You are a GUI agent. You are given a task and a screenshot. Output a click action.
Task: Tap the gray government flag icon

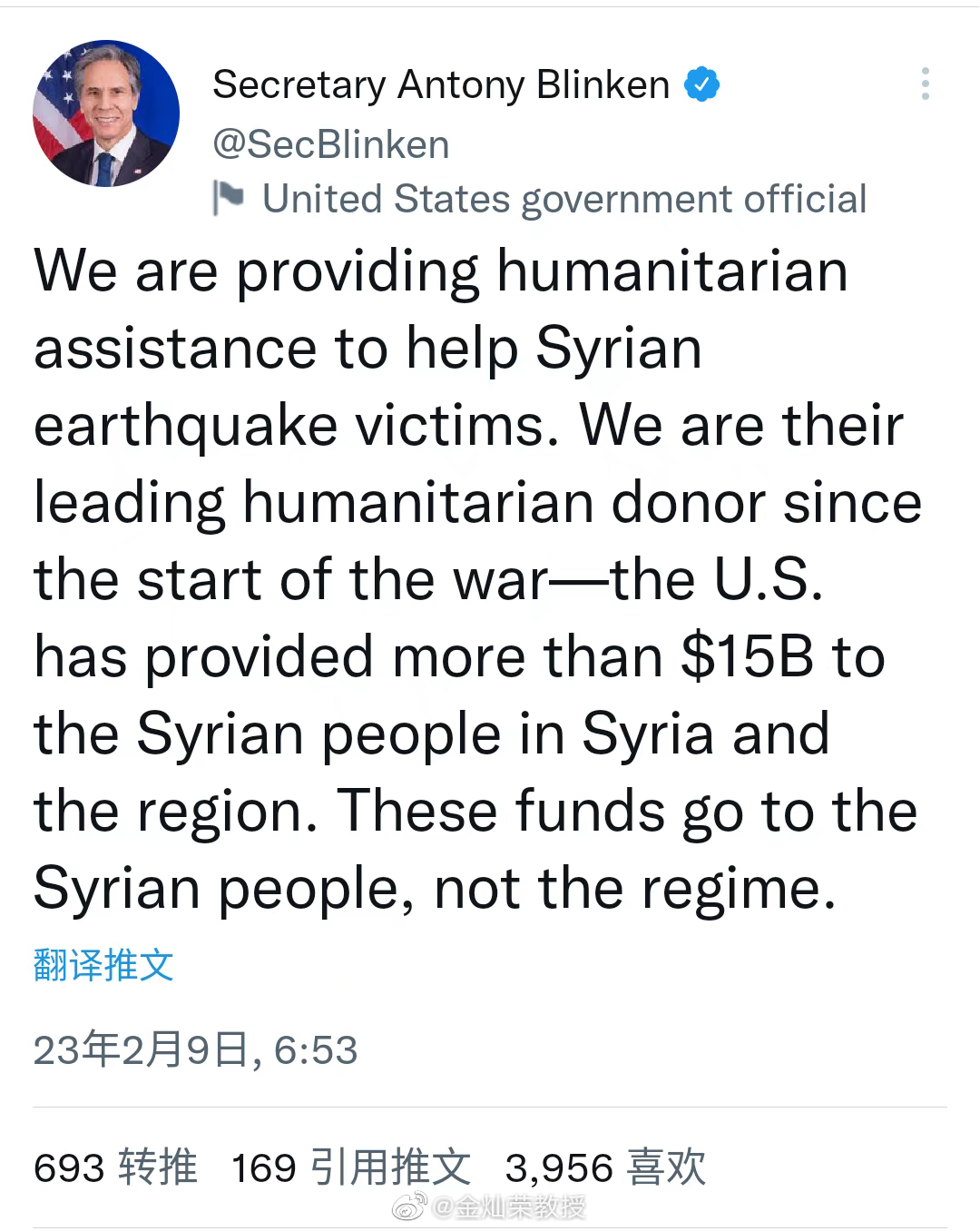point(229,198)
